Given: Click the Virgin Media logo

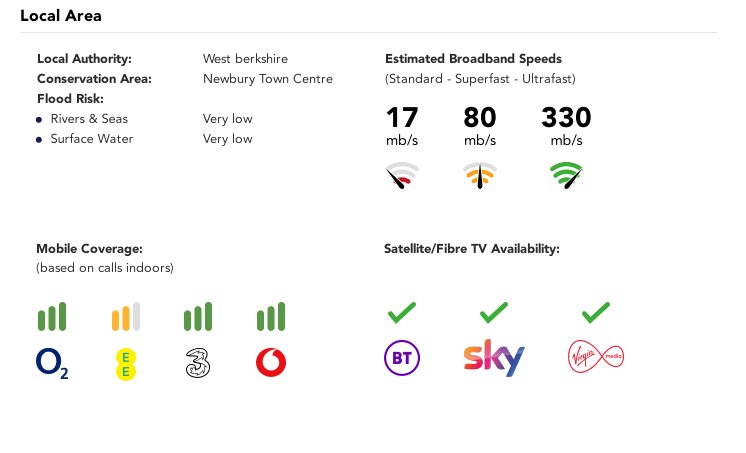Looking at the screenshot, I should click(x=596, y=357).
